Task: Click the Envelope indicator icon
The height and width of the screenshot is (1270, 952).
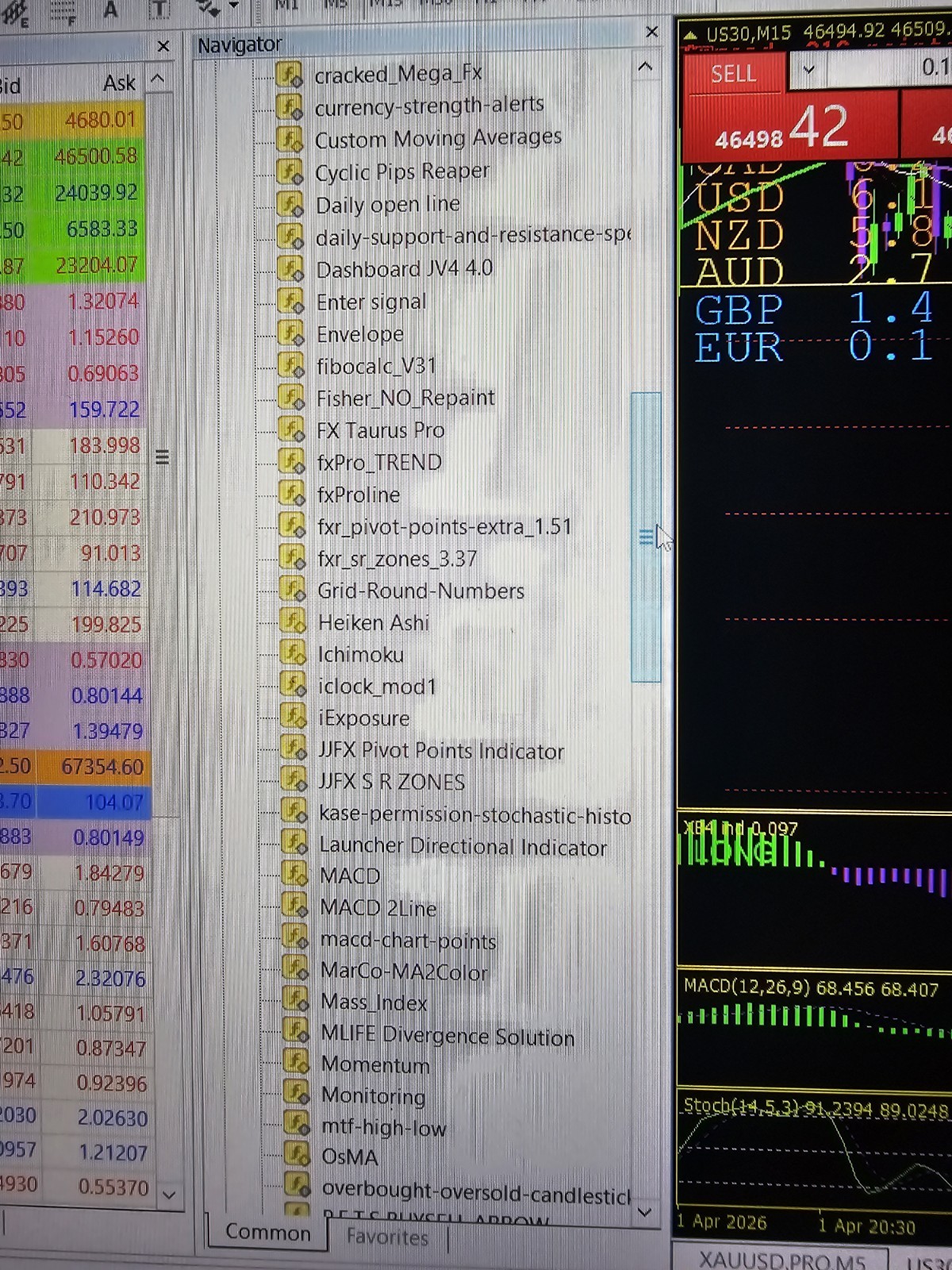Action: (291, 333)
